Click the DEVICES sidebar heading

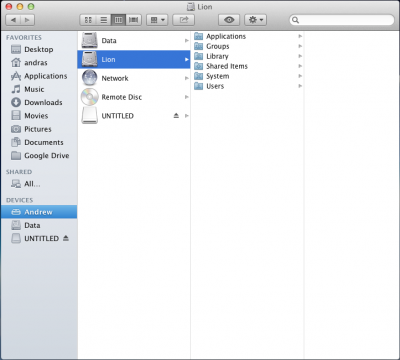pos(19,200)
